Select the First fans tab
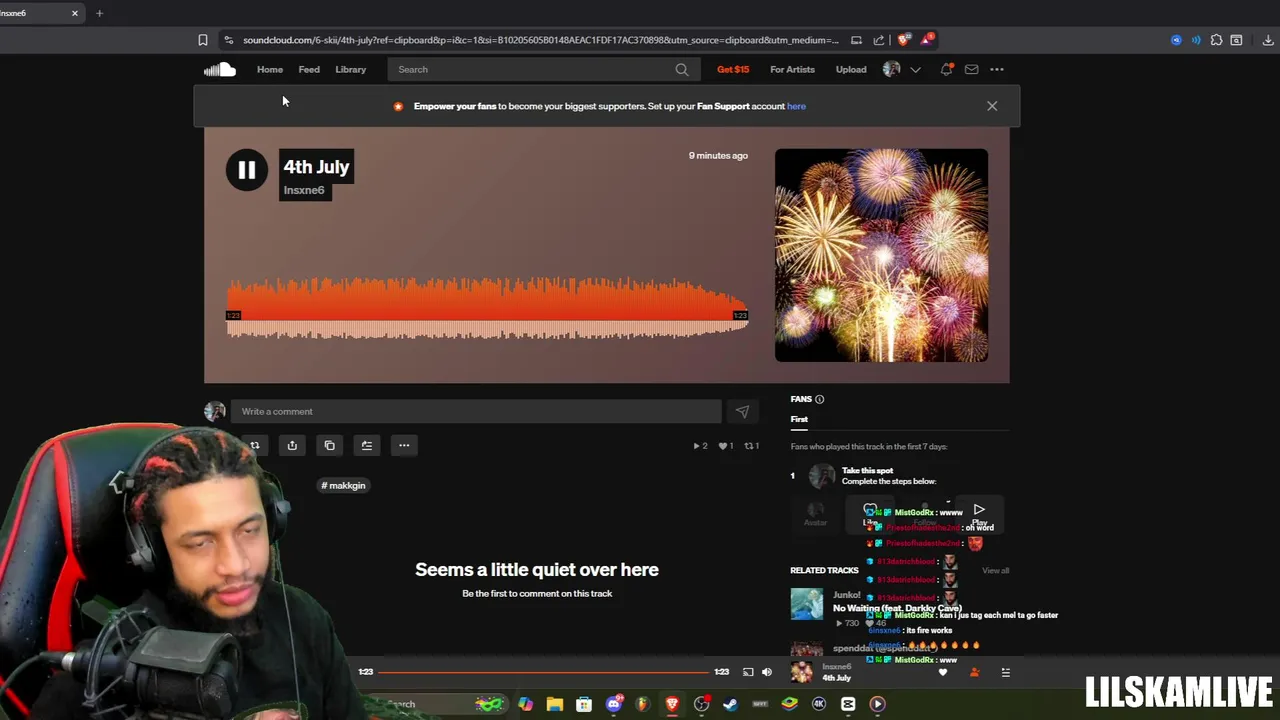Viewport: 1280px width, 720px height. click(799, 419)
